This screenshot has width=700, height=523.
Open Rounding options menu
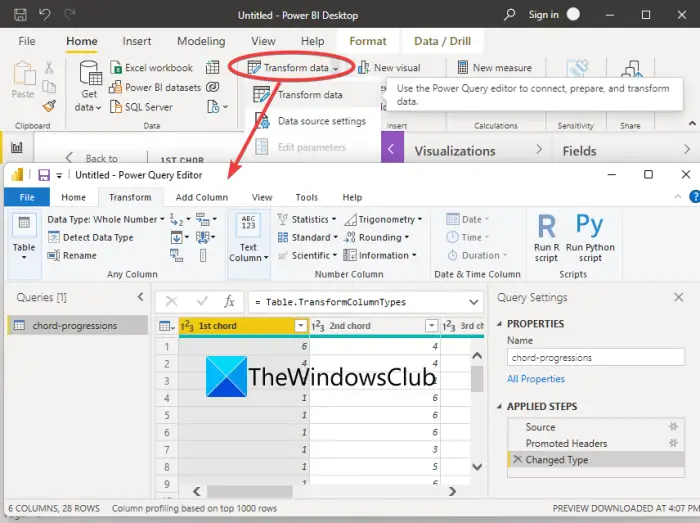[x=377, y=237]
